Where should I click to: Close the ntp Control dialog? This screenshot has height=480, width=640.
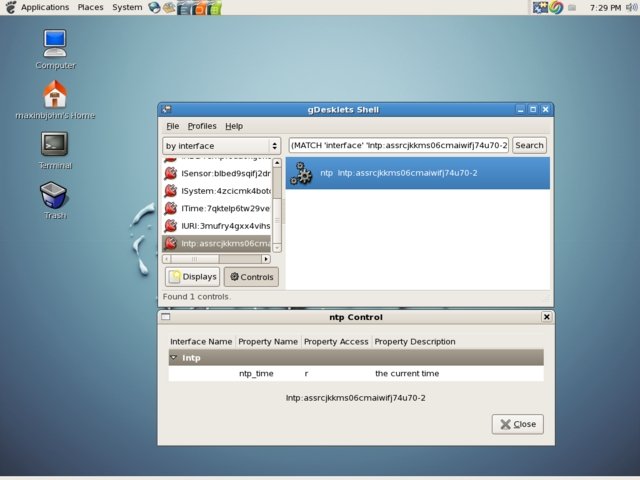point(517,424)
